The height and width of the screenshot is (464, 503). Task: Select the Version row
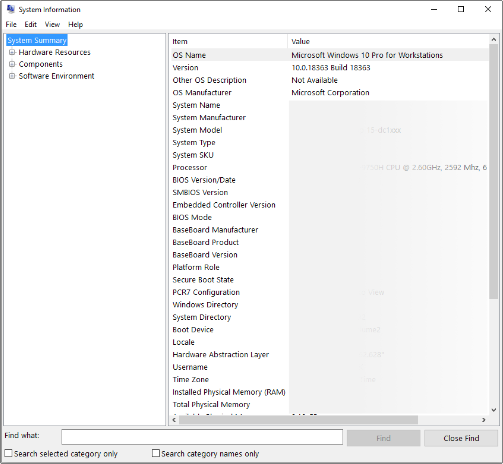click(330, 68)
